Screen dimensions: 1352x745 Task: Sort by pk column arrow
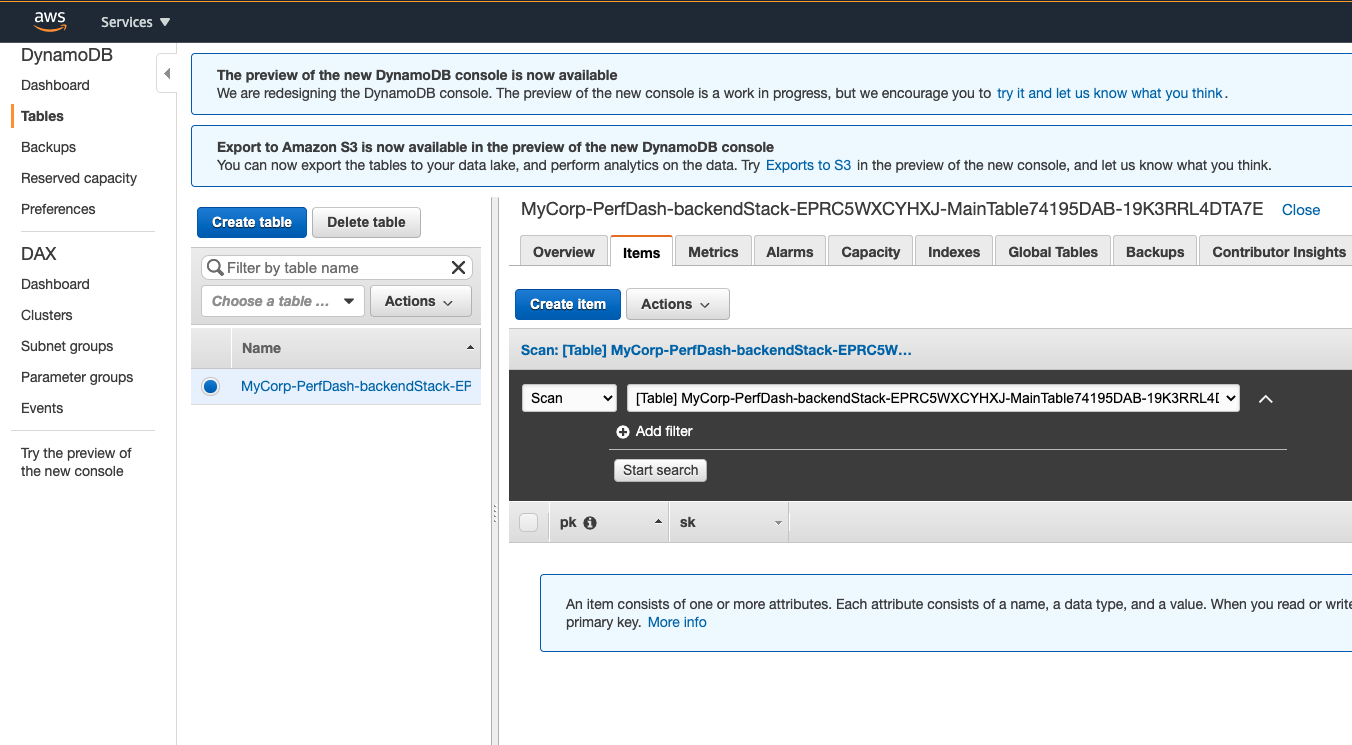click(658, 522)
